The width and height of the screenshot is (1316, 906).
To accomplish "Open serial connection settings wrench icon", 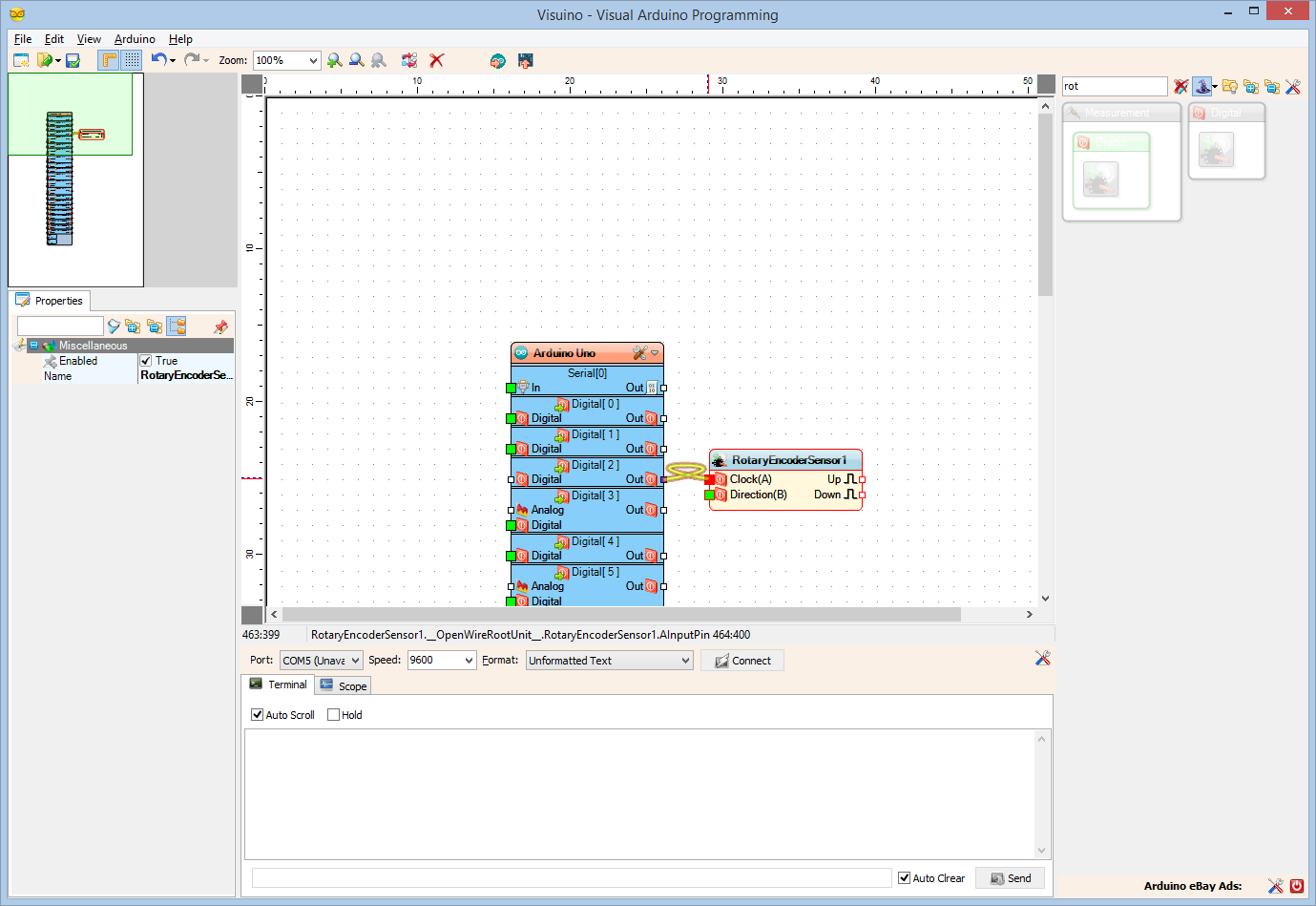I will coord(1042,658).
